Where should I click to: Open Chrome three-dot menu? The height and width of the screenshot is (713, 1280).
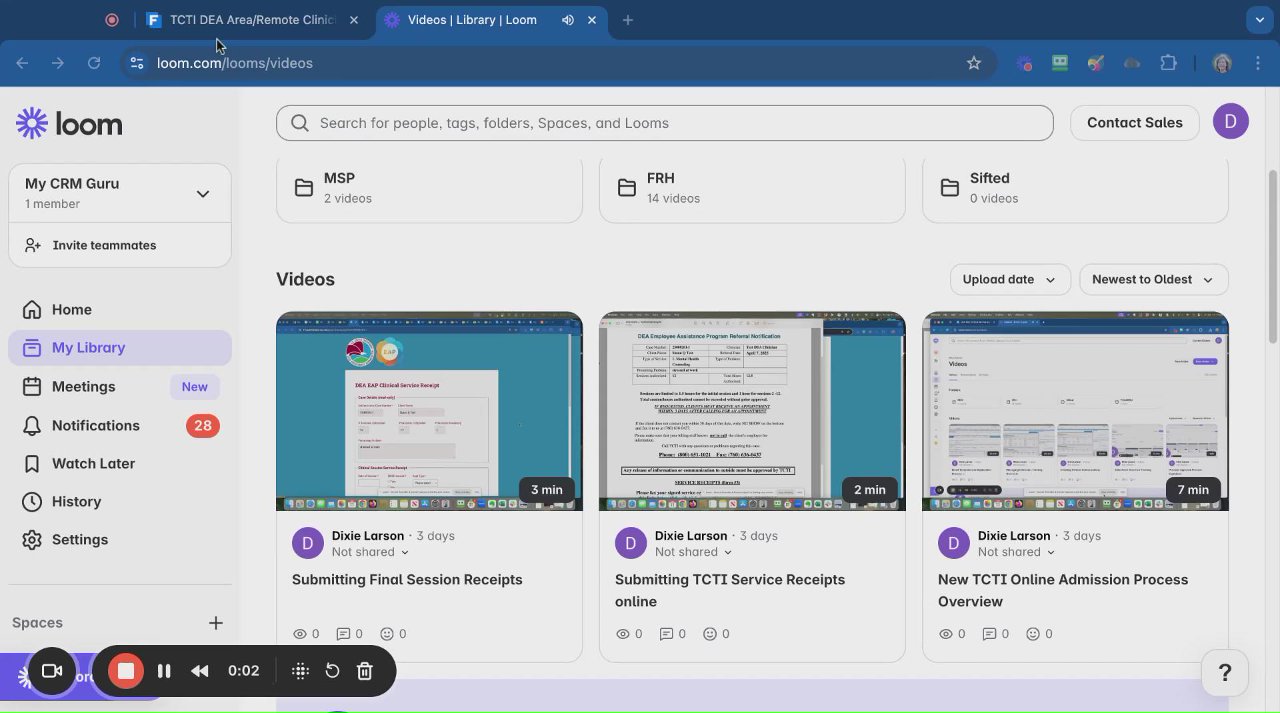click(1258, 63)
